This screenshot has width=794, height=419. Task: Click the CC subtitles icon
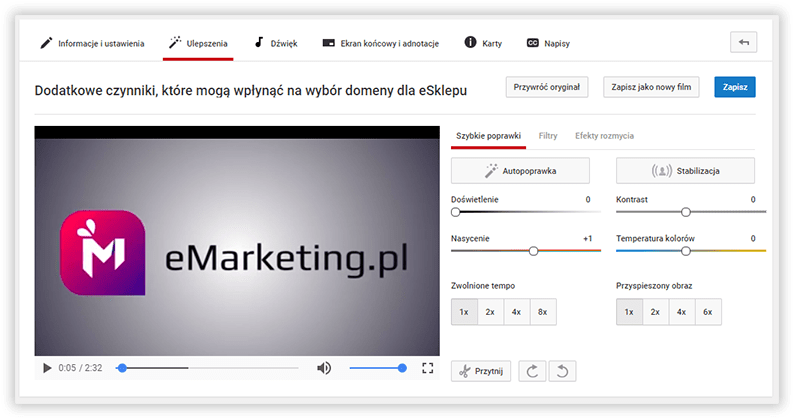click(533, 43)
